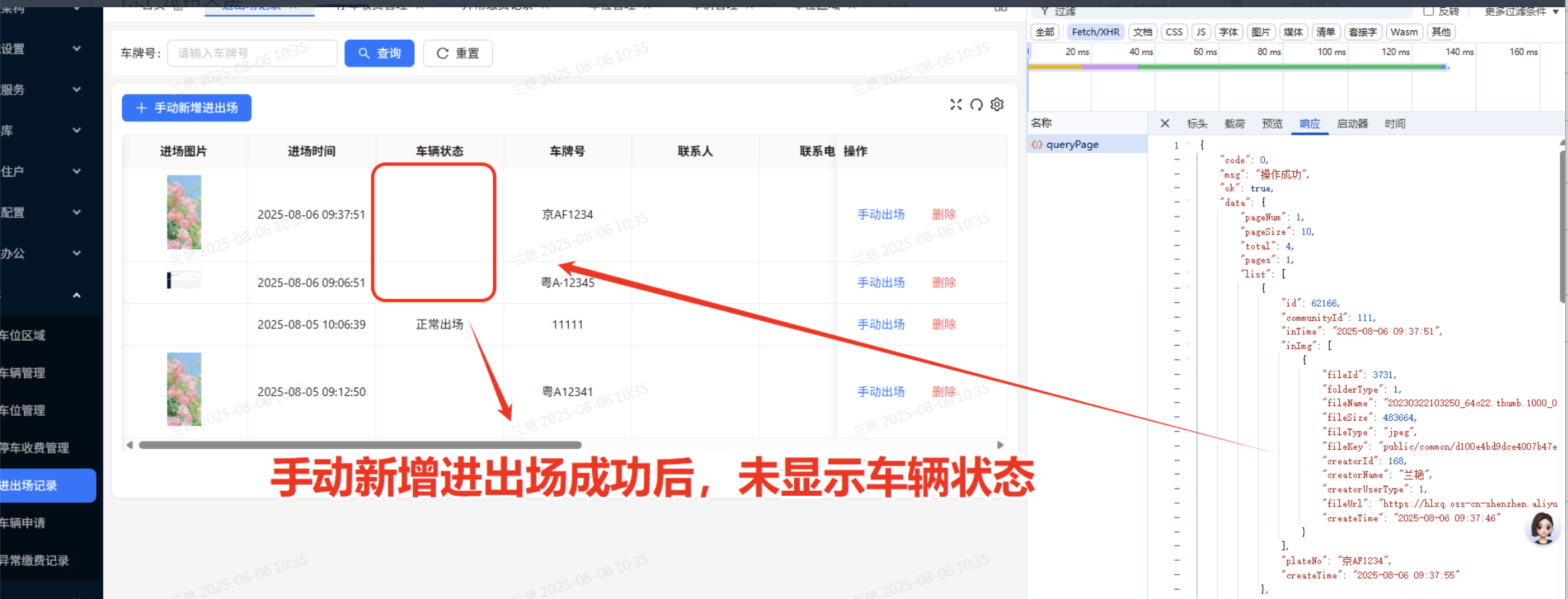Screen dimensions: 1568x599
Task: Open 更多过滤条件 dropdown
Action: click(1521, 11)
